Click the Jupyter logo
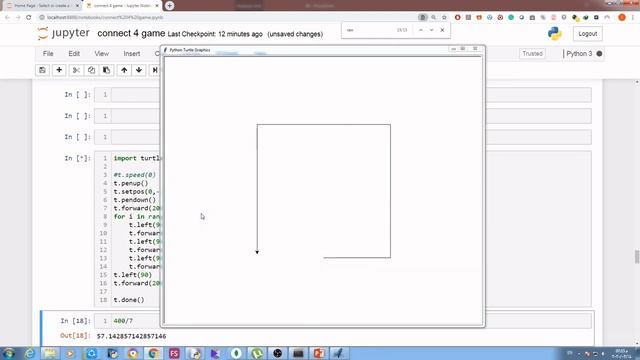Viewport: 640px width, 360px height. coord(63,33)
